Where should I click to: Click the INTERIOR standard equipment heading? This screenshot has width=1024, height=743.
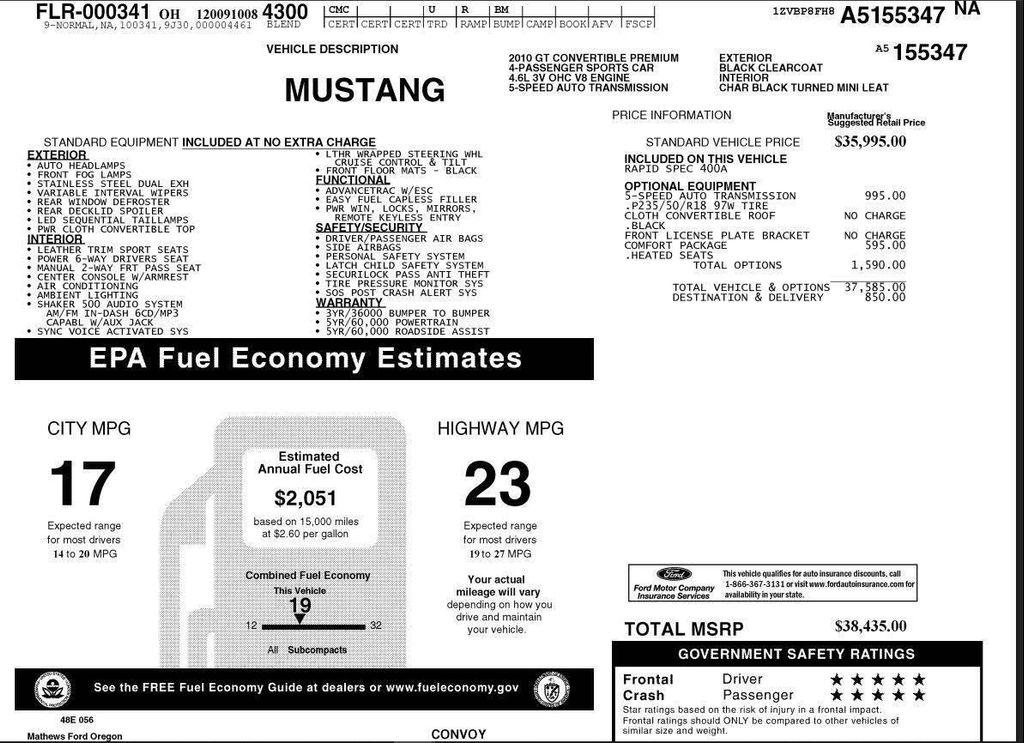[x=55, y=239]
